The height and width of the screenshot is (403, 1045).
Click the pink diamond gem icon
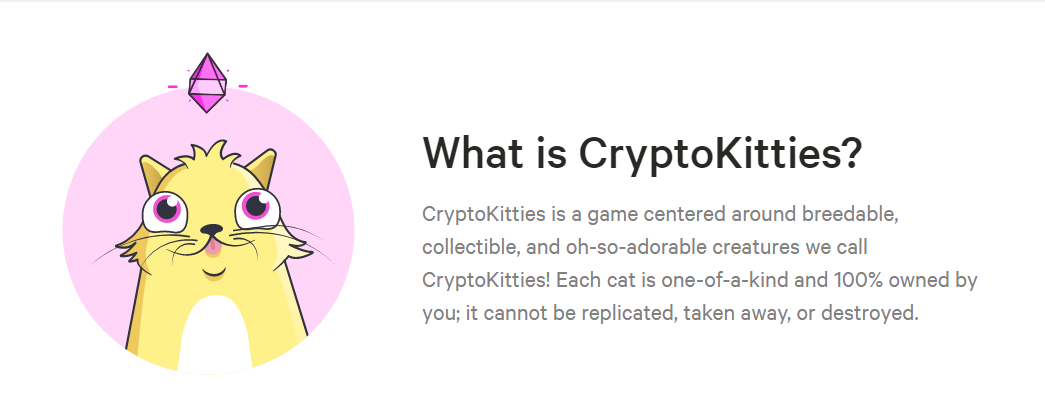coord(208,83)
